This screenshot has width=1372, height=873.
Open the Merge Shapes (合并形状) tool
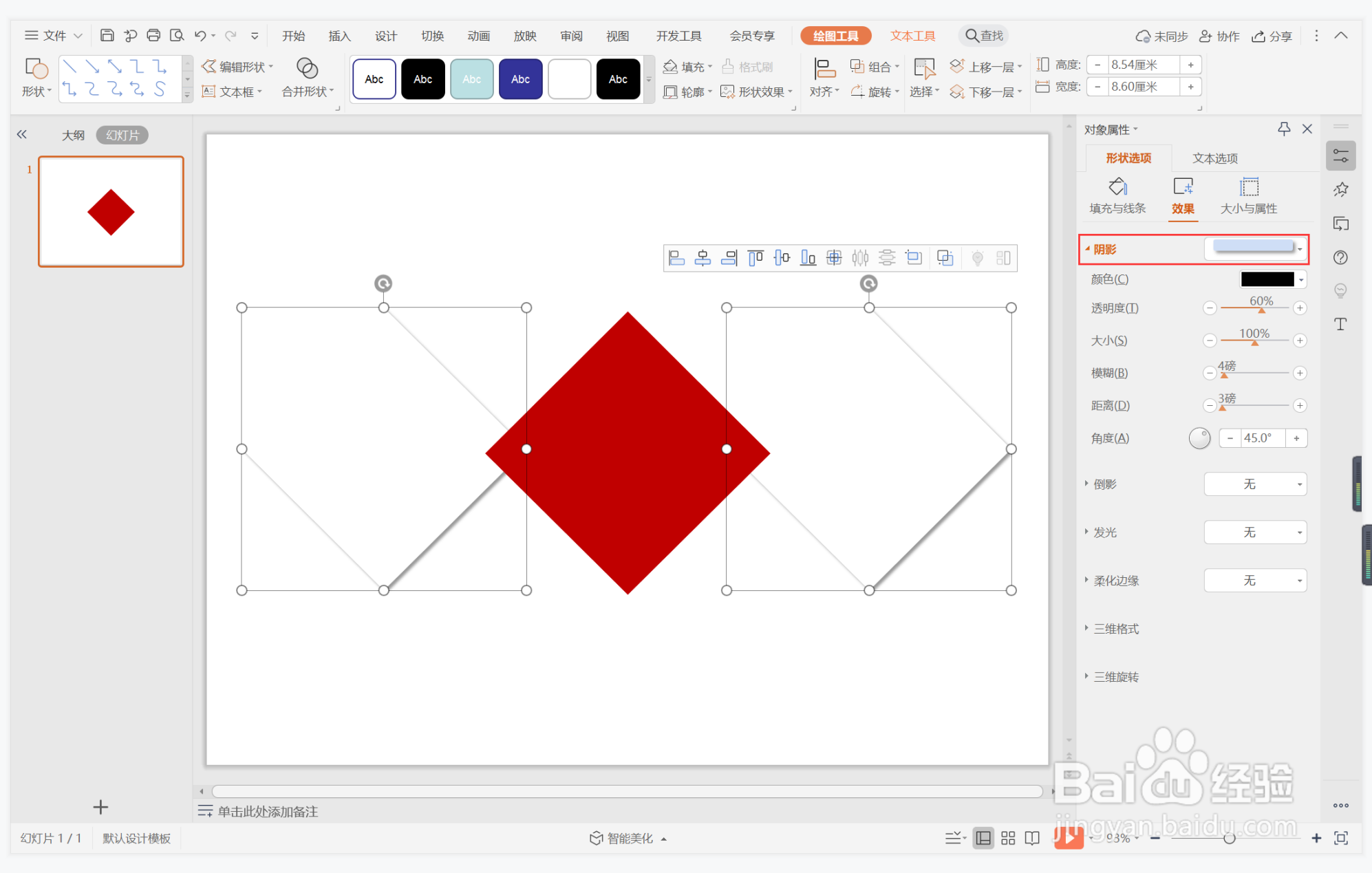308,78
